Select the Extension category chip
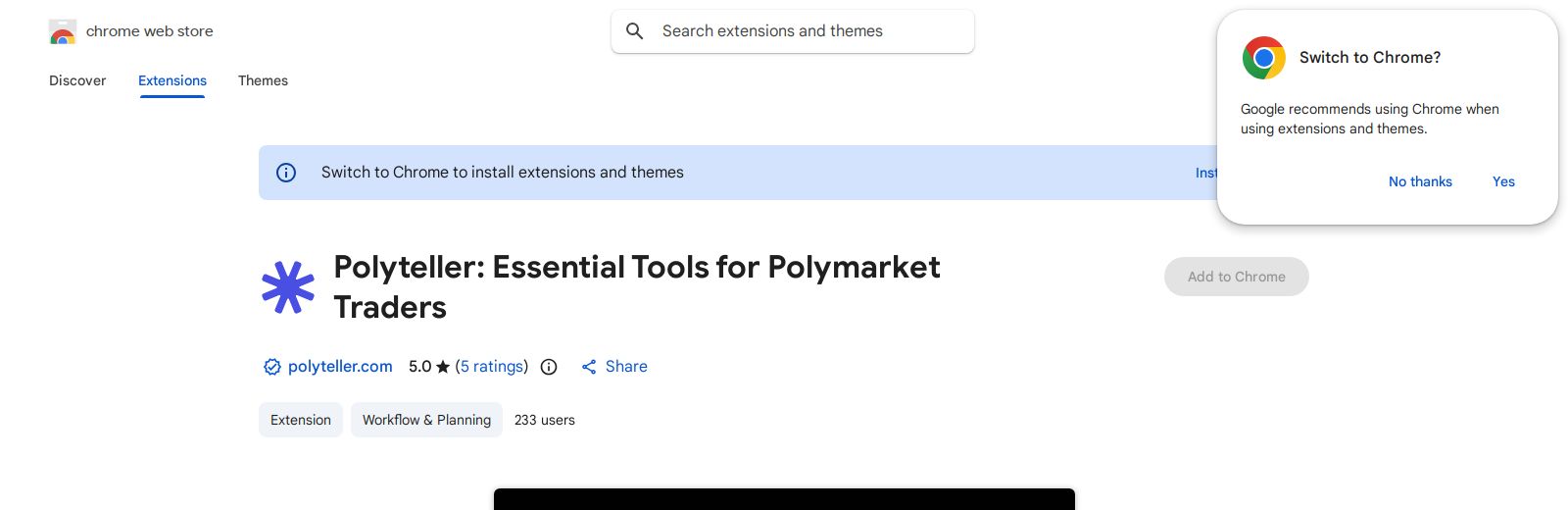 (x=301, y=420)
